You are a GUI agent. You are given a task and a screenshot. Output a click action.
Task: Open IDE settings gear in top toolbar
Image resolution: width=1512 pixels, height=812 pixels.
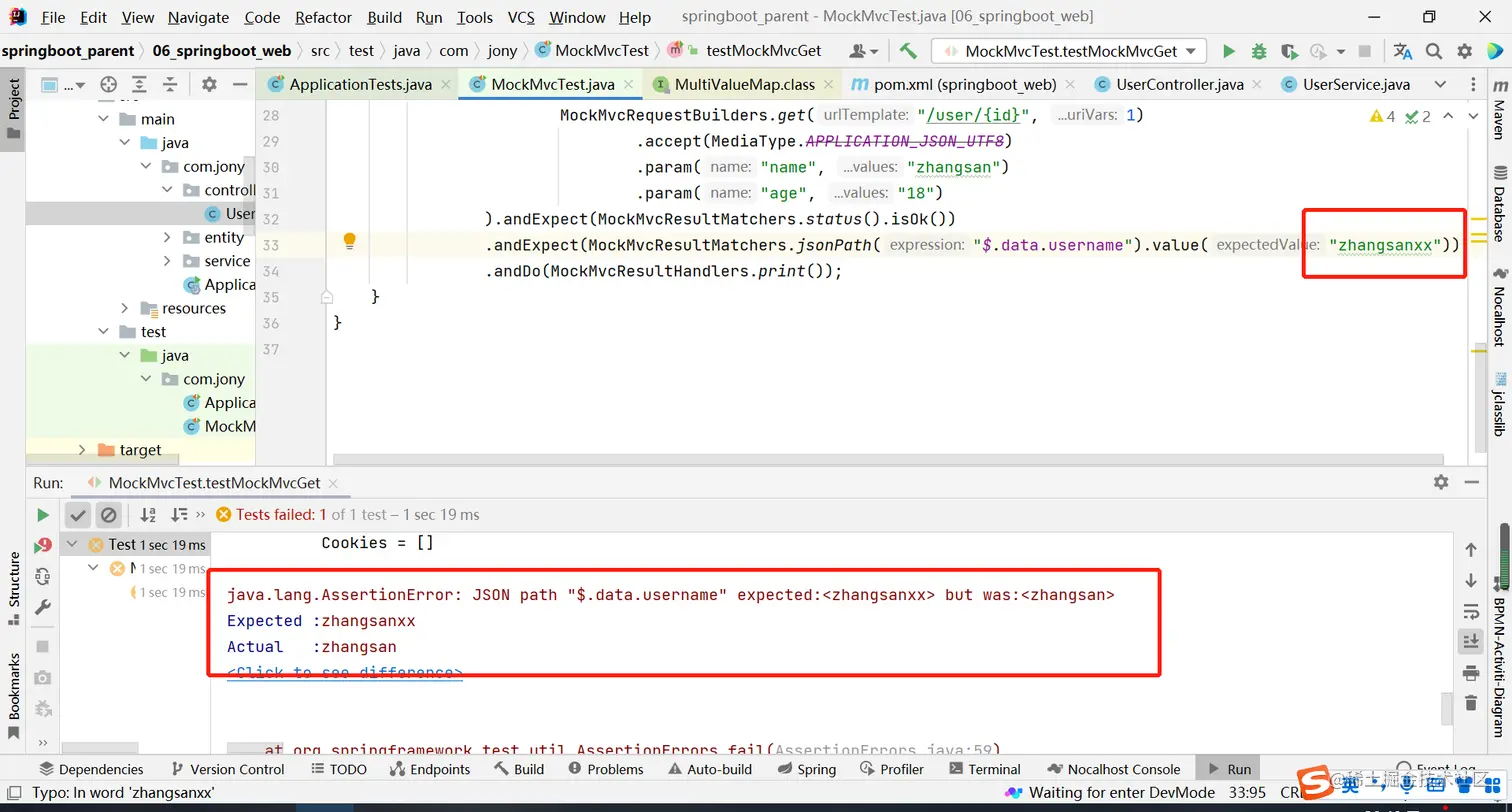[x=1464, y=51]
